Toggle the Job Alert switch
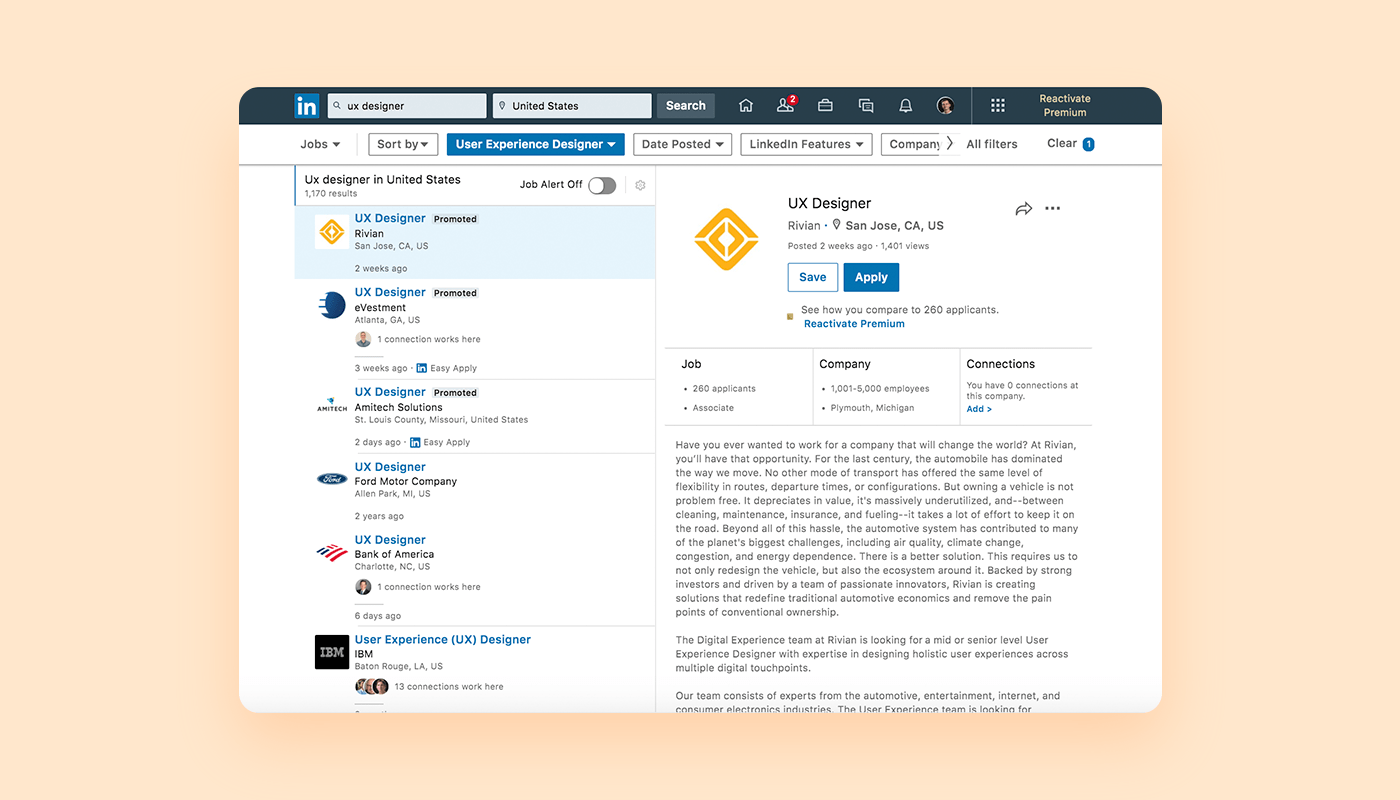Image resolution: width=1400 pixels, height=800 pixels. click(602, 185)
